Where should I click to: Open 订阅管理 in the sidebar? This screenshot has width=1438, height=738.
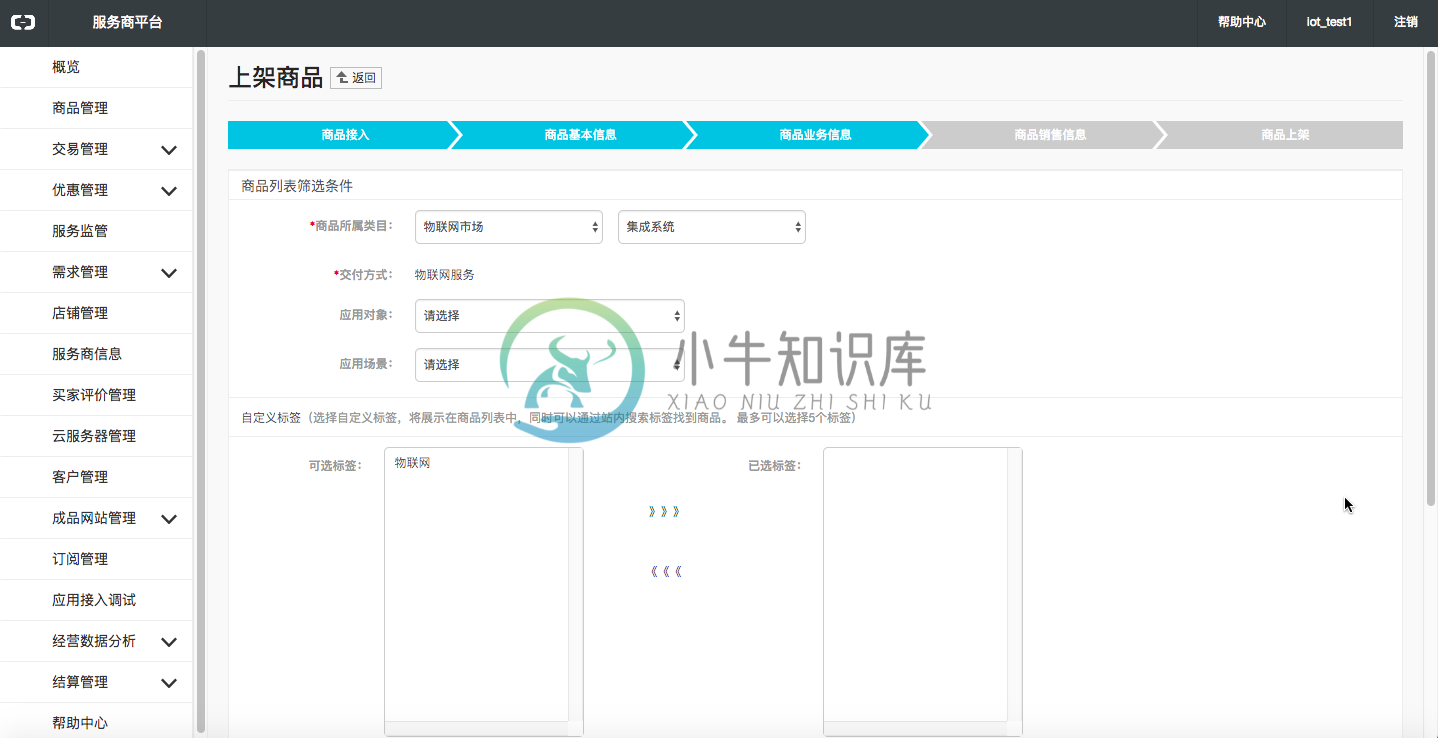[80, 559]
